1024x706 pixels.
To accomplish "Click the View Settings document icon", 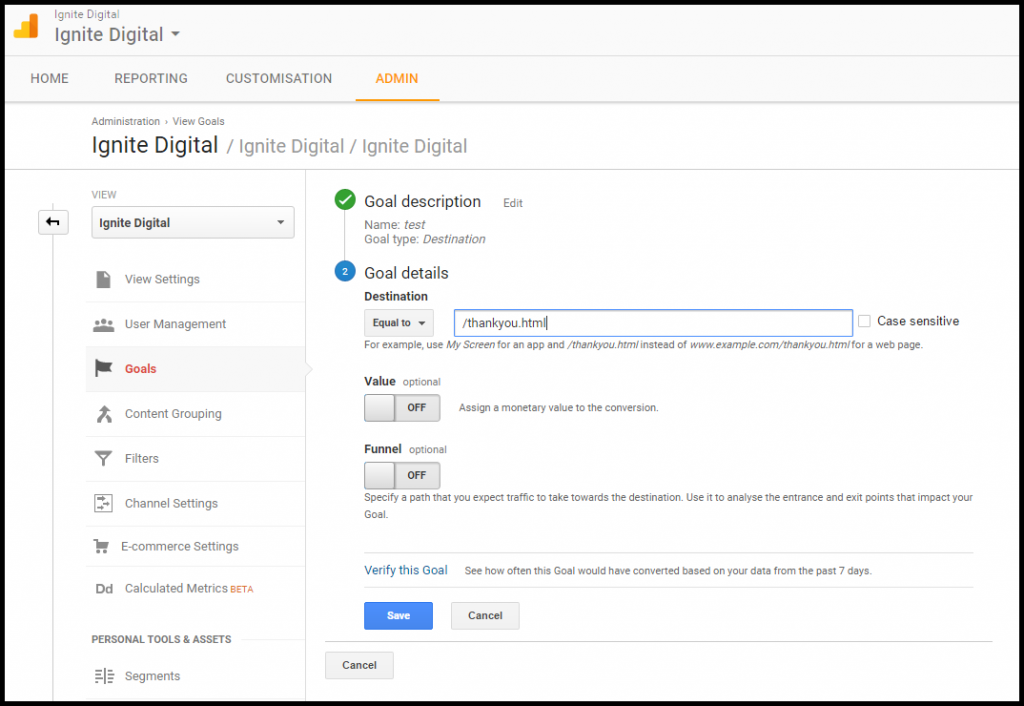I will pyautogui.click(x=103, y=279).
